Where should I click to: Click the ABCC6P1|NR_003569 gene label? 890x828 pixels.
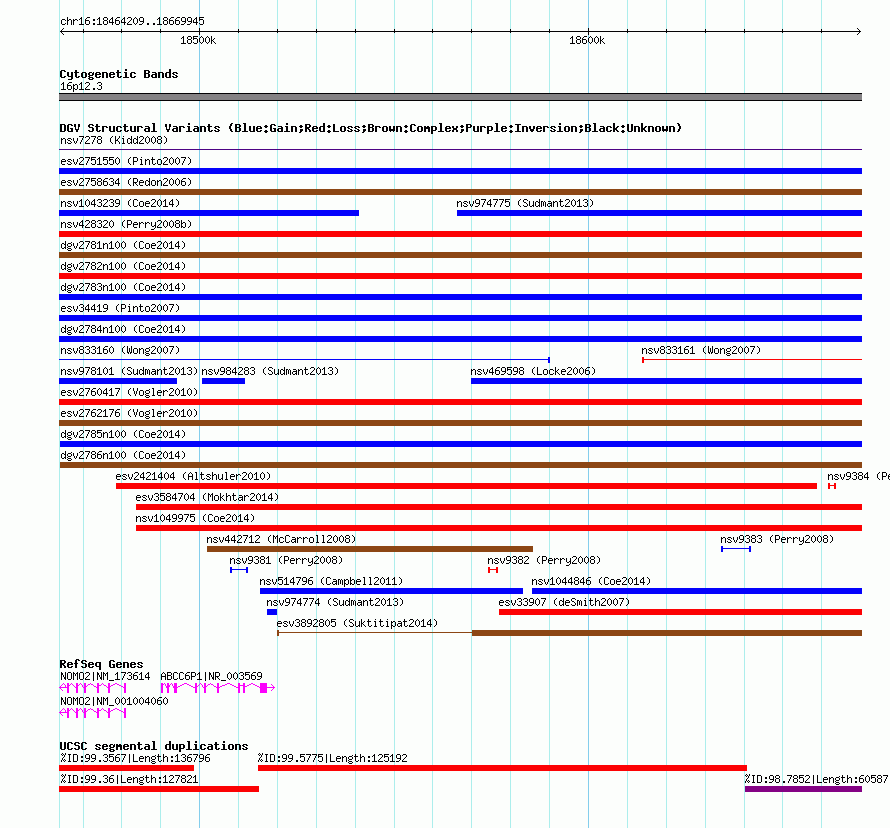pos(211,676)
